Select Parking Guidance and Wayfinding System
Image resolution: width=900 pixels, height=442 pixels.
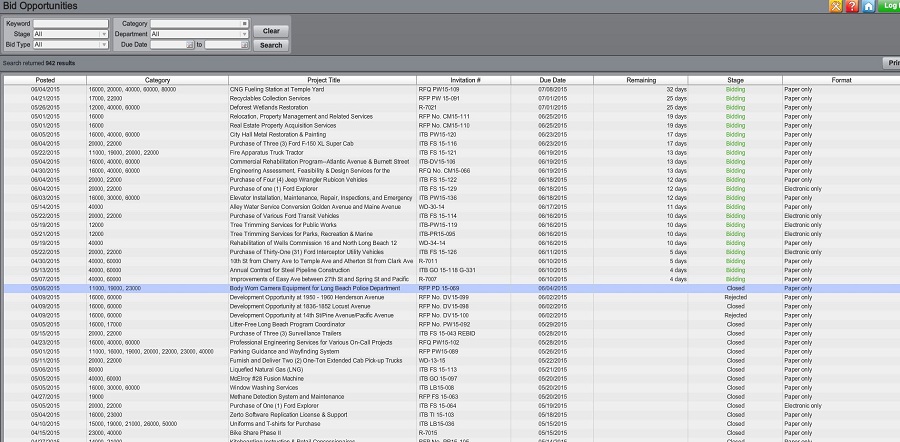click(x=285, y=351)
